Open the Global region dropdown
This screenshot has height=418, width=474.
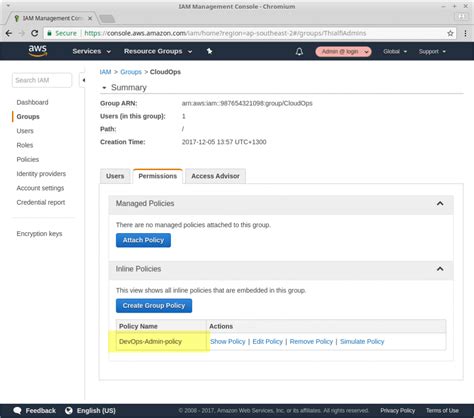(395, 51)
